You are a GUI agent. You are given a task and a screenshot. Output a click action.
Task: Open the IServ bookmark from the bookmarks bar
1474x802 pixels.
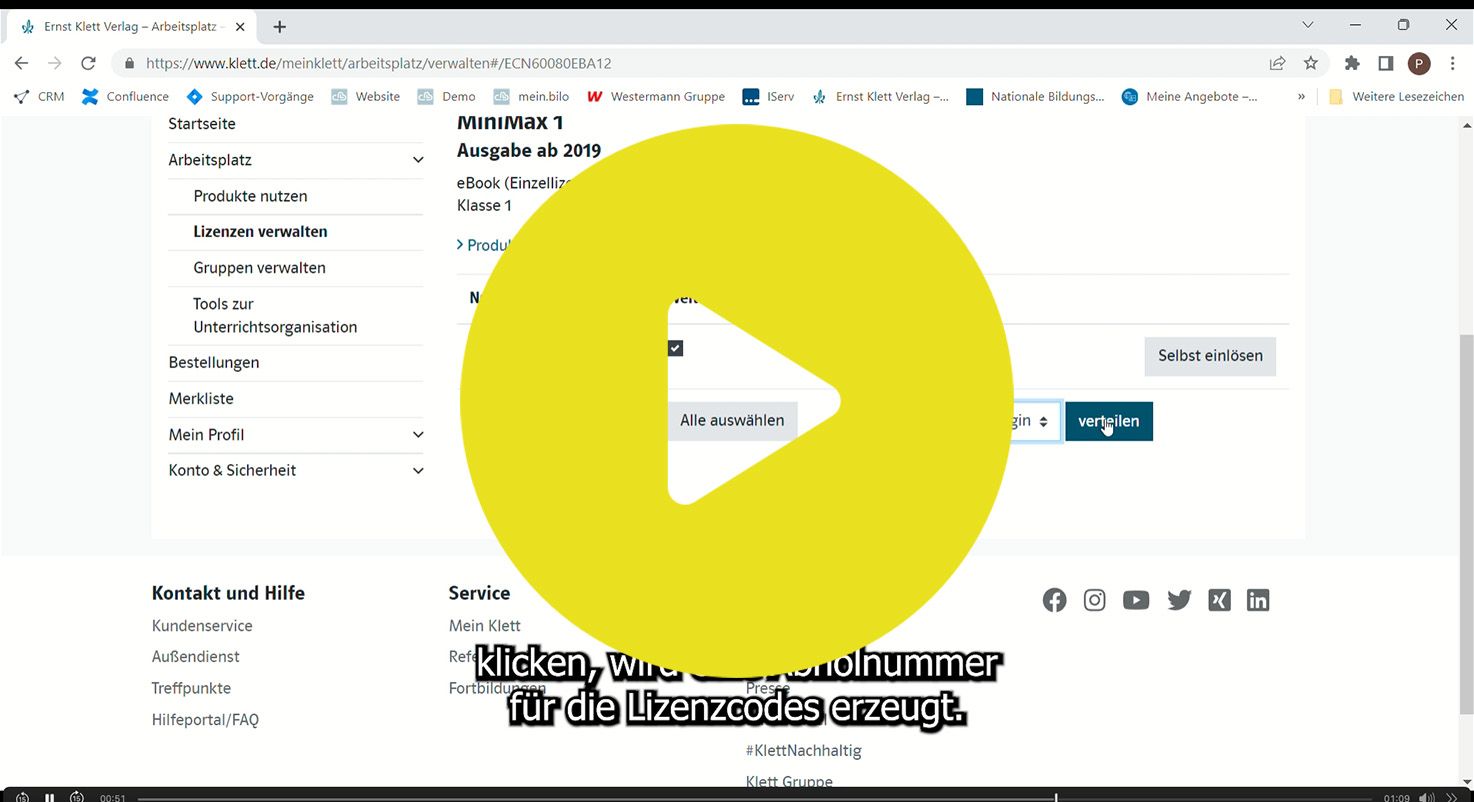767,96
